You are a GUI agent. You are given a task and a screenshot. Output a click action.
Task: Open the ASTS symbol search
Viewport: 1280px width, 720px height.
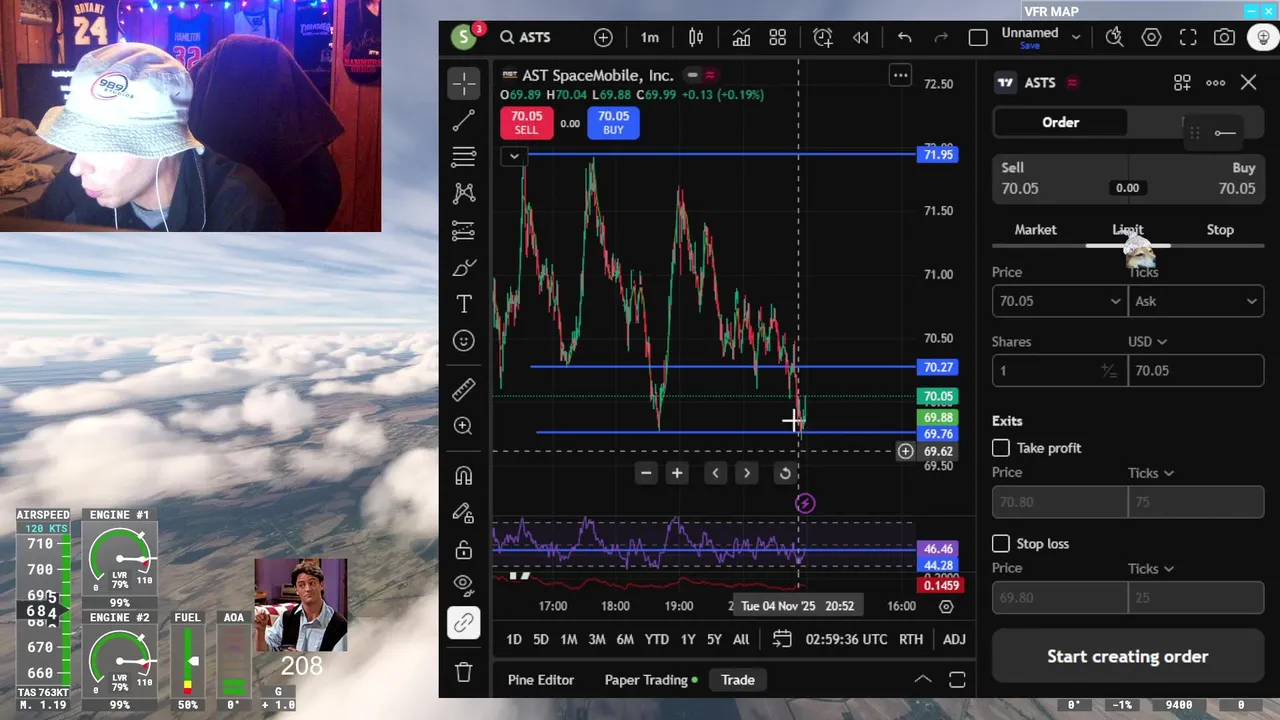click(526, 37)
